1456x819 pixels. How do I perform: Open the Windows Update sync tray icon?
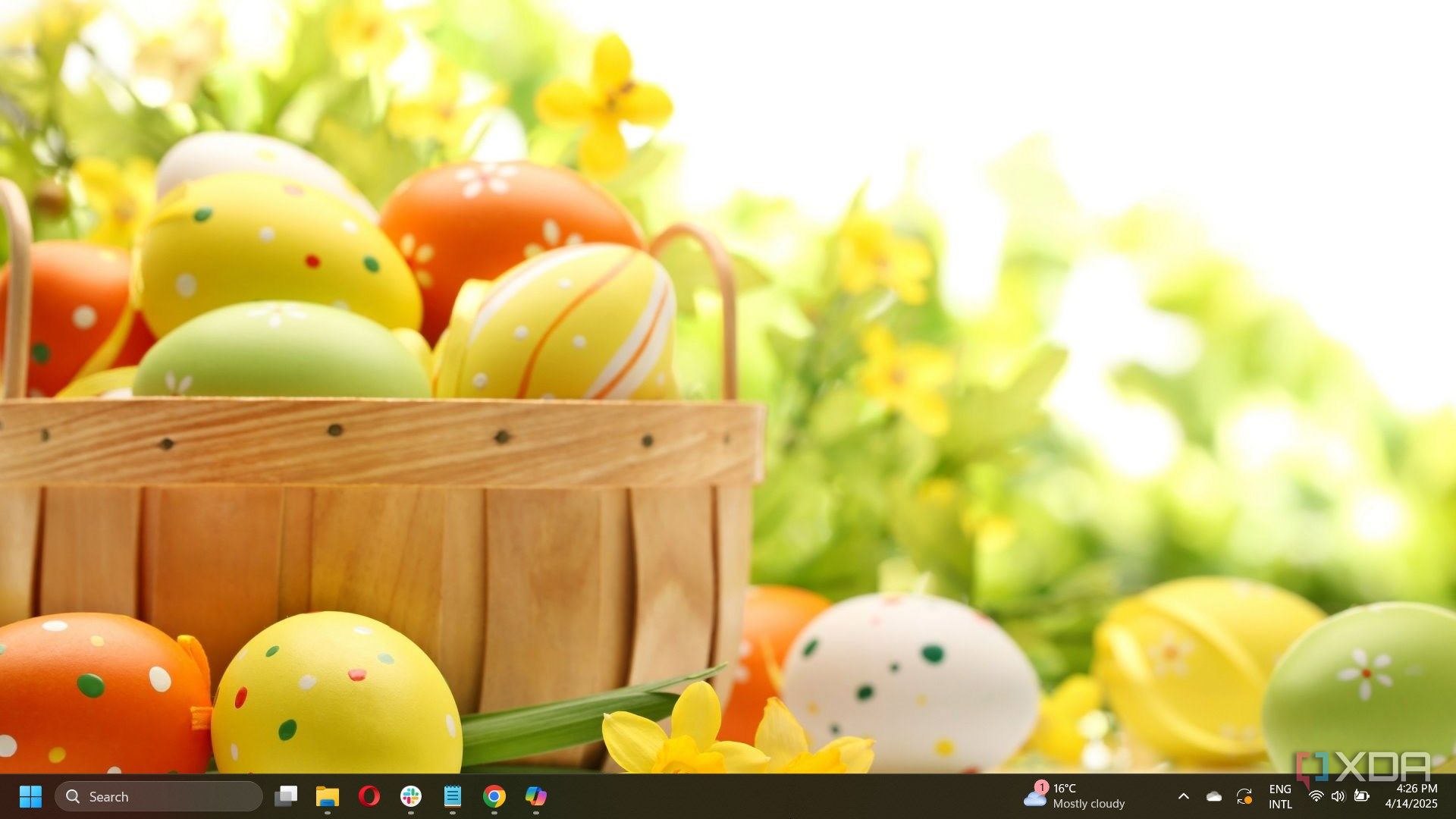[1244, 796]
